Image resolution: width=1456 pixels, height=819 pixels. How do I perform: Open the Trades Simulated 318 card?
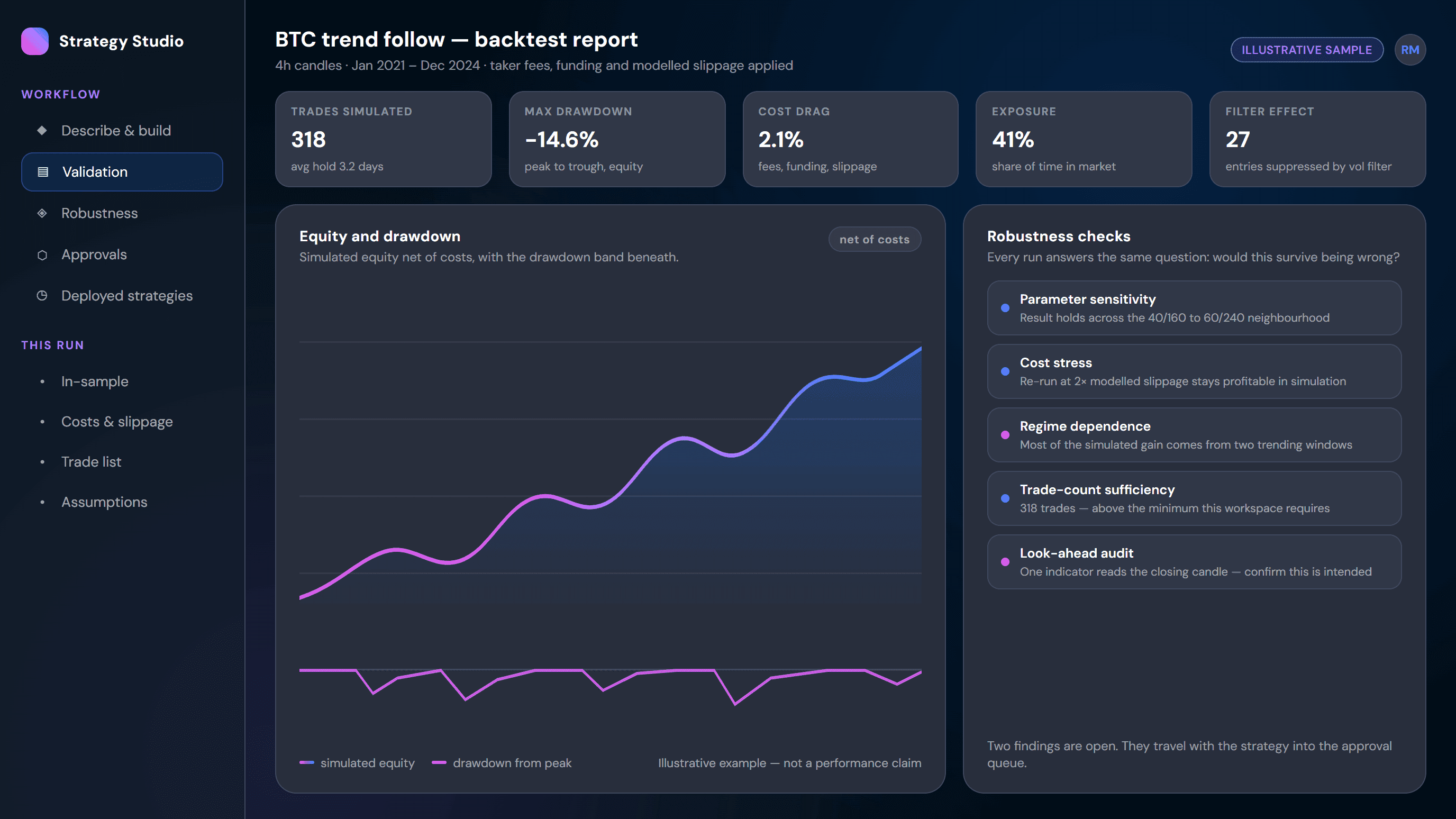click(383, 139)
